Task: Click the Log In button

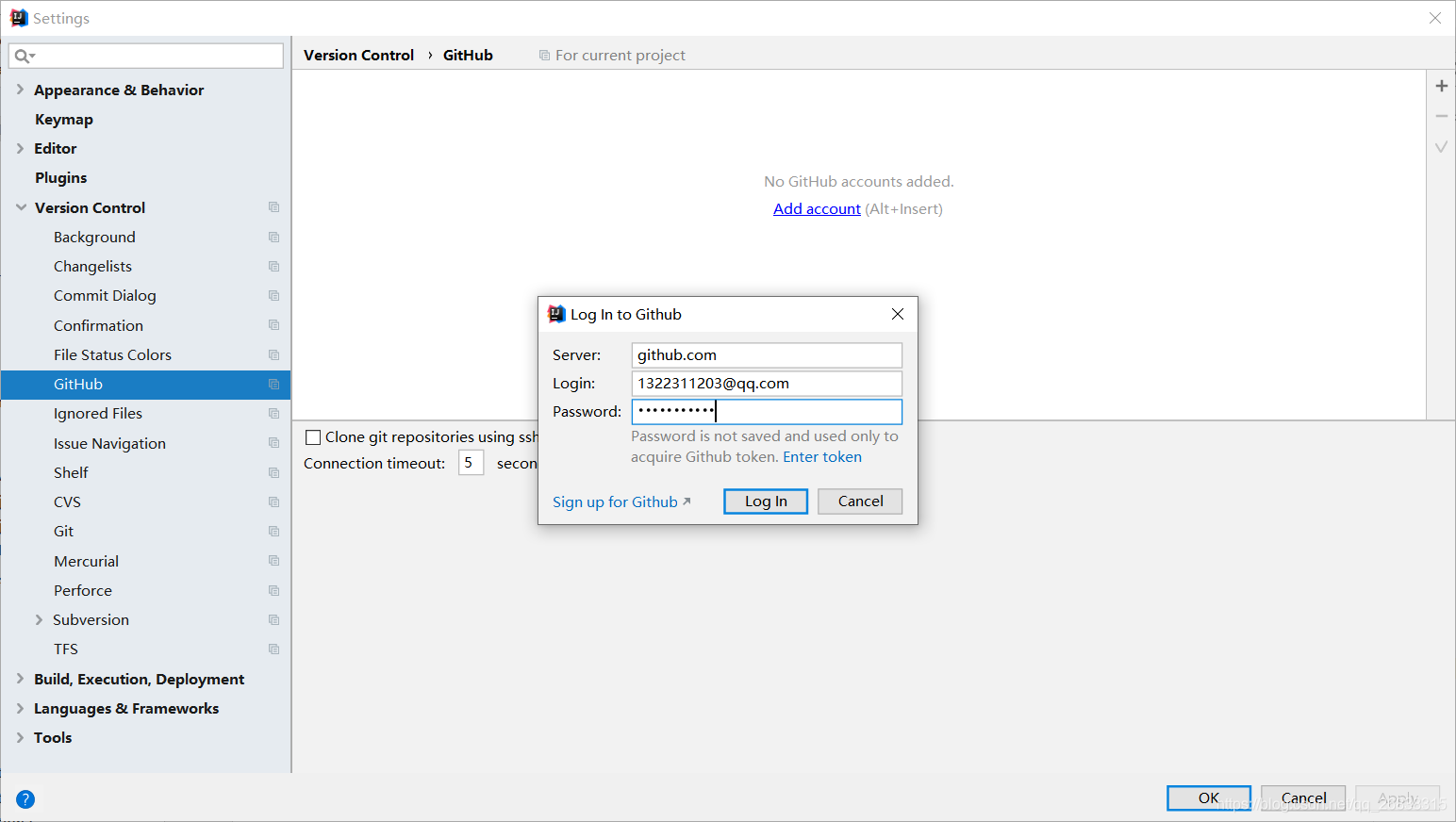Action: (766, 501)
